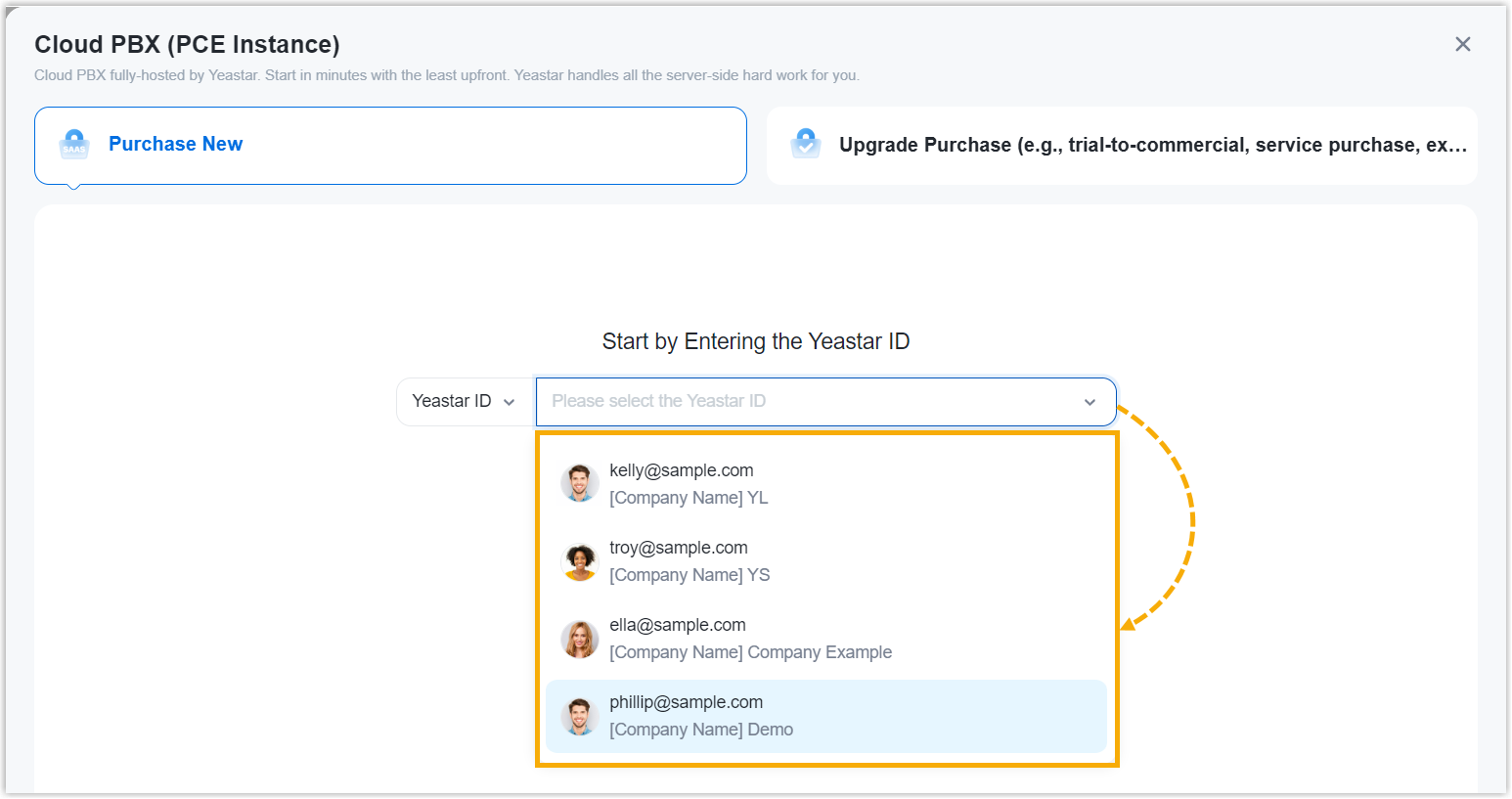Click the avatar next to ella@sample.com
1512x799 pixels.
579,639
